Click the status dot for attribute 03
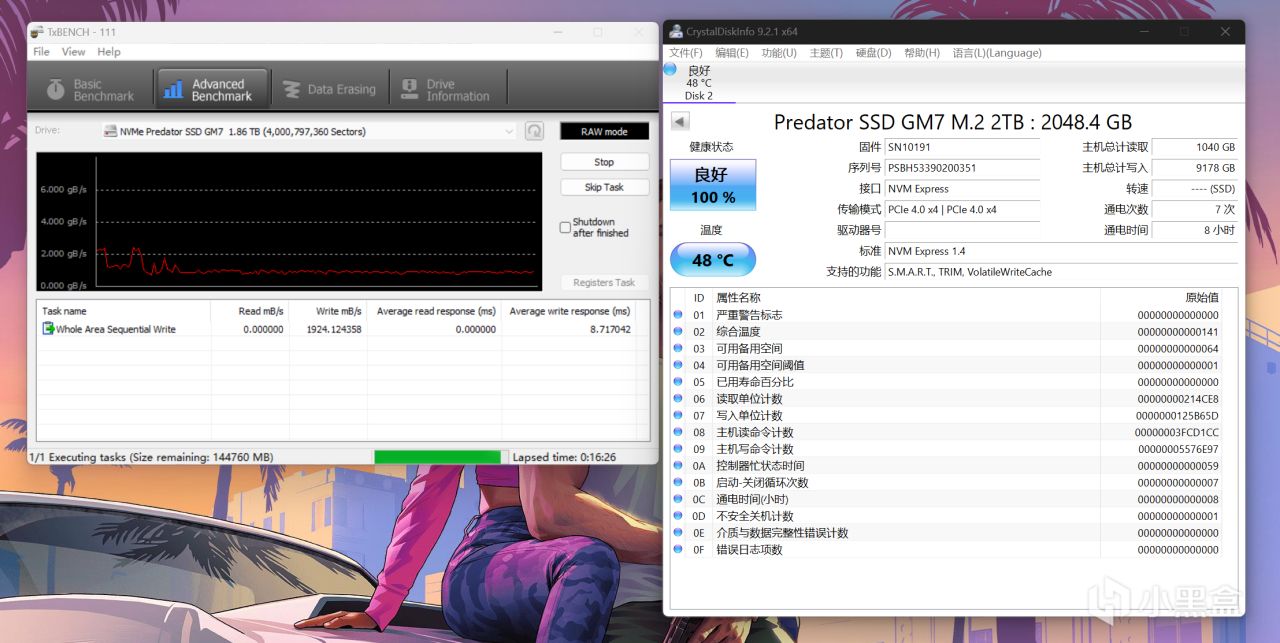This screenshot has width=1280, height=643. click(678, 348)
